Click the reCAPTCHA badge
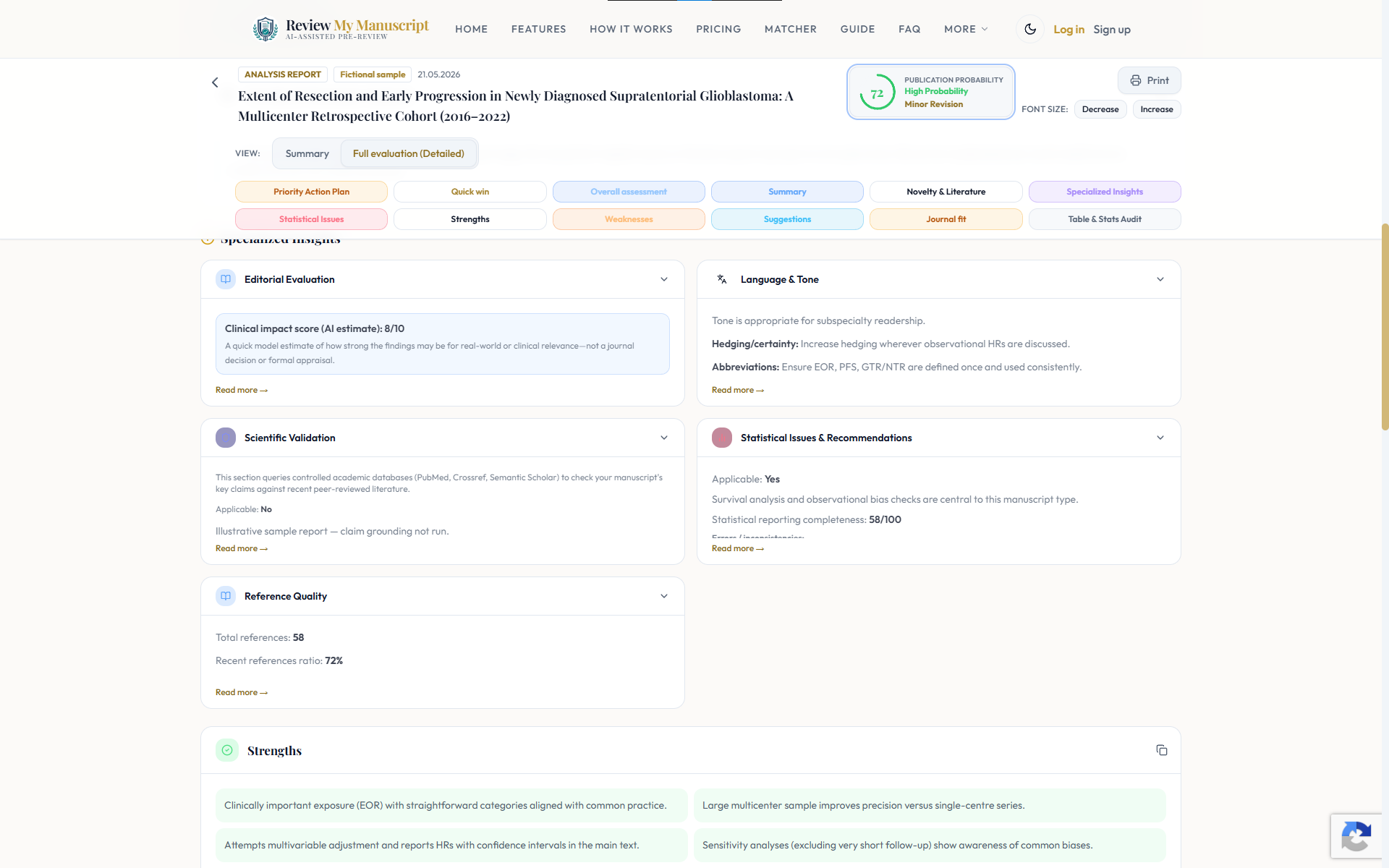Image resolution: width=1389 pixels, height=868 pixels. pos(1356,837)
